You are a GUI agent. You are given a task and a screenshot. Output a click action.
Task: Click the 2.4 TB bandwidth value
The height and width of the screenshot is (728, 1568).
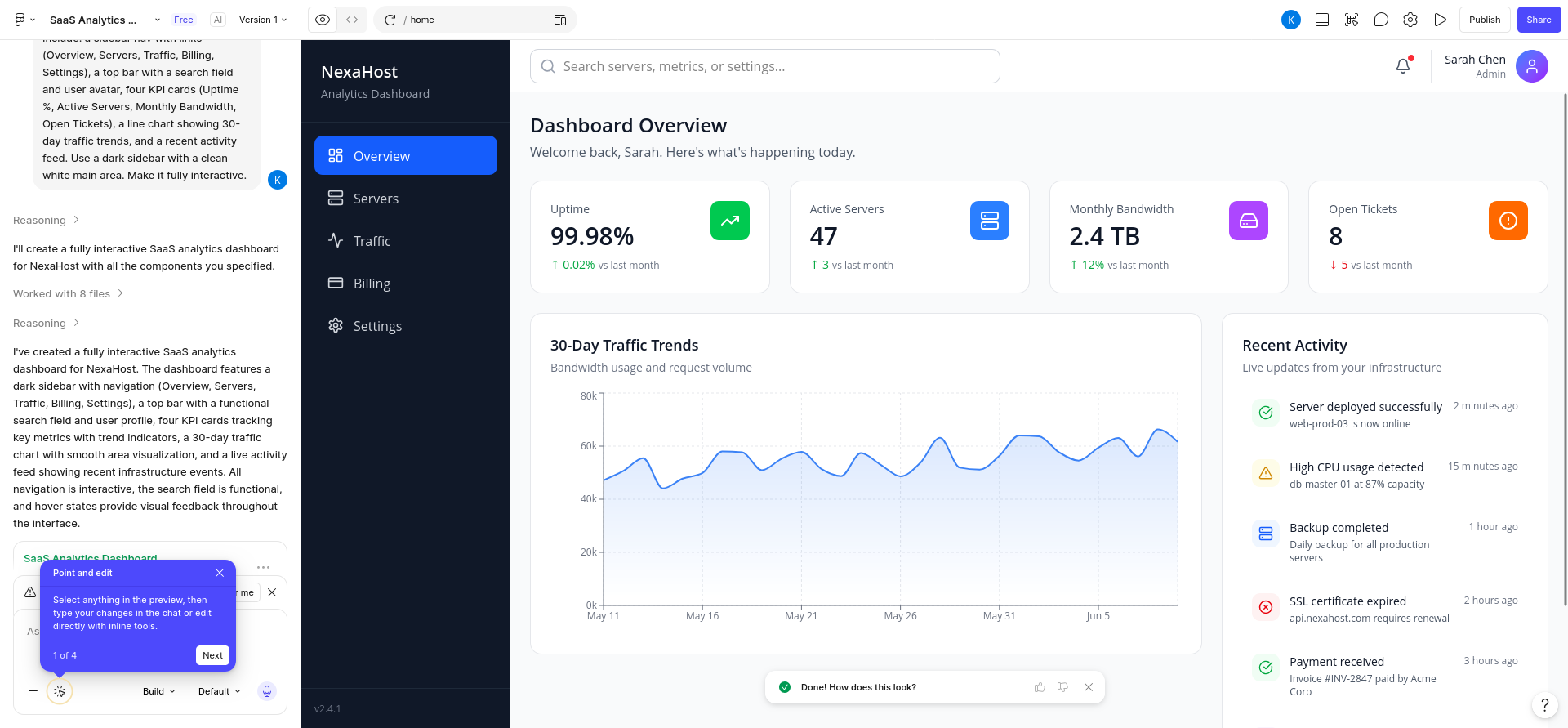tap(1104, 236)
